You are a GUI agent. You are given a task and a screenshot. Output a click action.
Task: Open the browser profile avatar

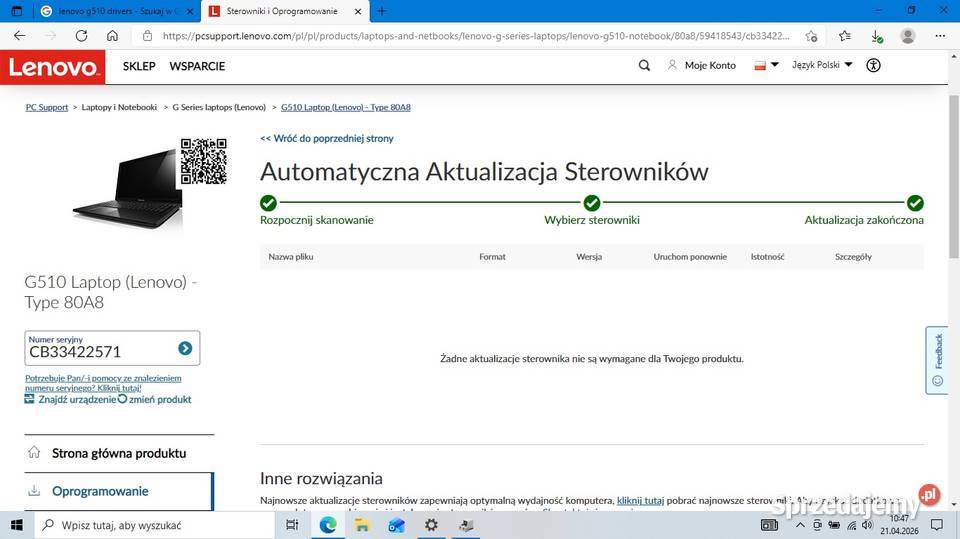coord(908,36)
